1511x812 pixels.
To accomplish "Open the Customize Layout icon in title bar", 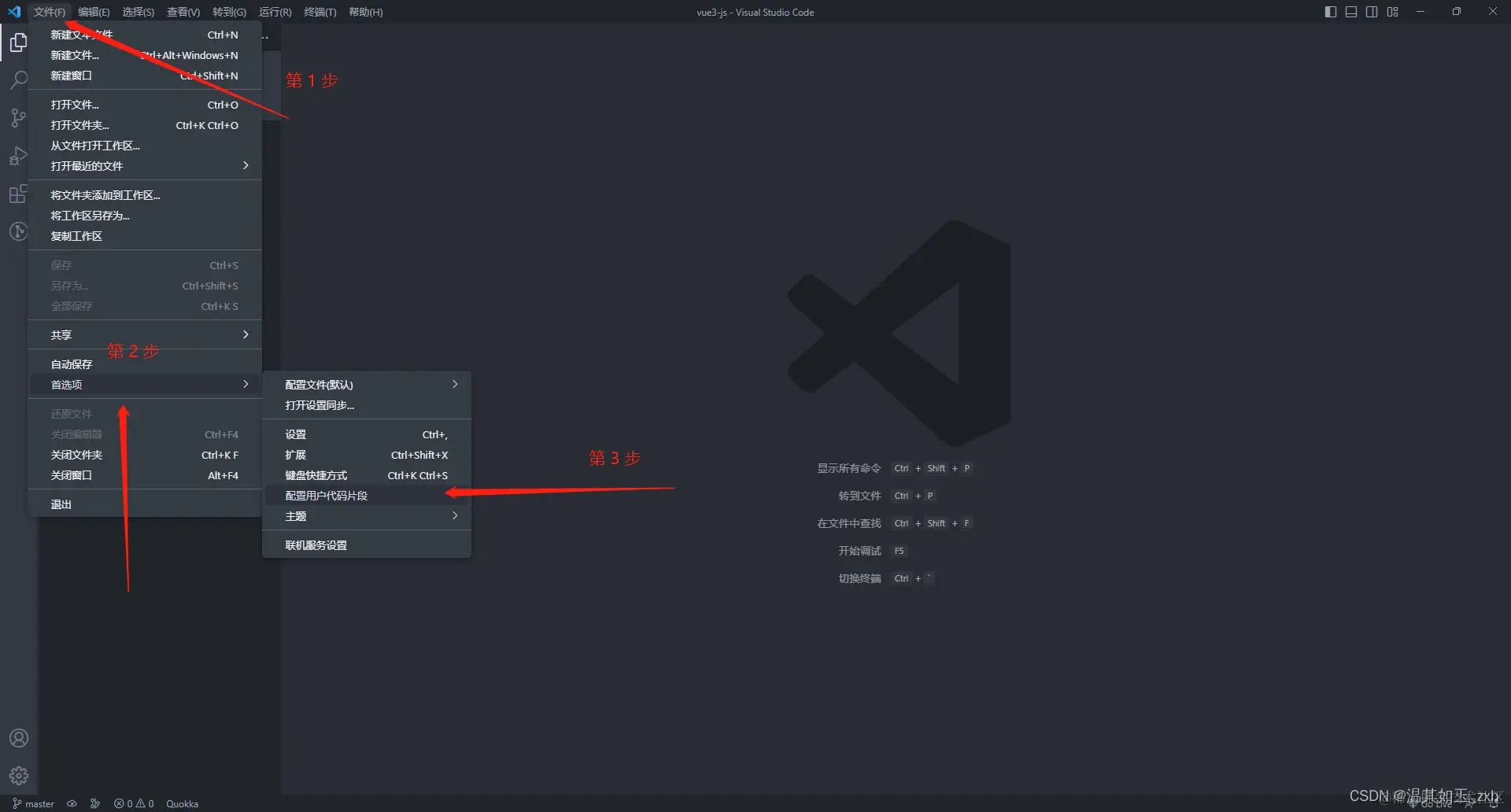I will pos(1393,12).
